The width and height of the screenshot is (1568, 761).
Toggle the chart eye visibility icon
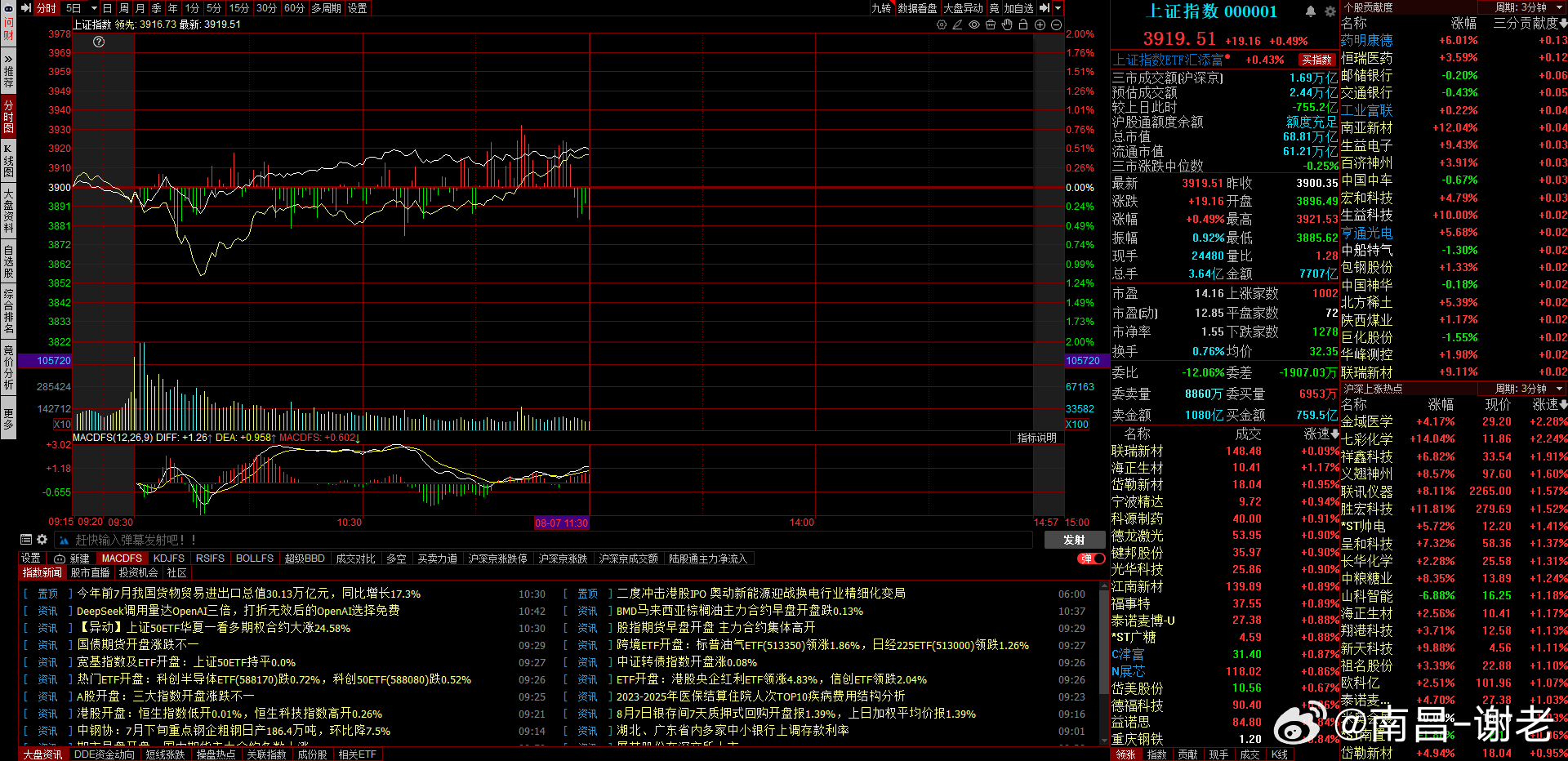point(974,24)
